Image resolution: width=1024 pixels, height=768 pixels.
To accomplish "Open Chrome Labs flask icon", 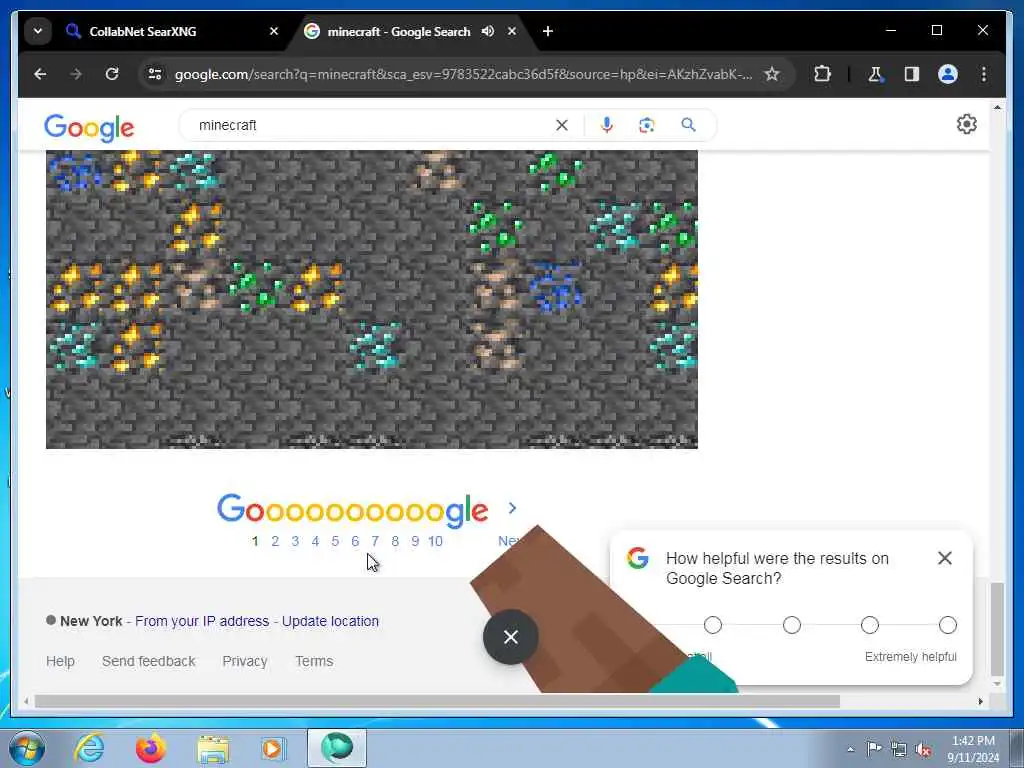I will point(875,74).
